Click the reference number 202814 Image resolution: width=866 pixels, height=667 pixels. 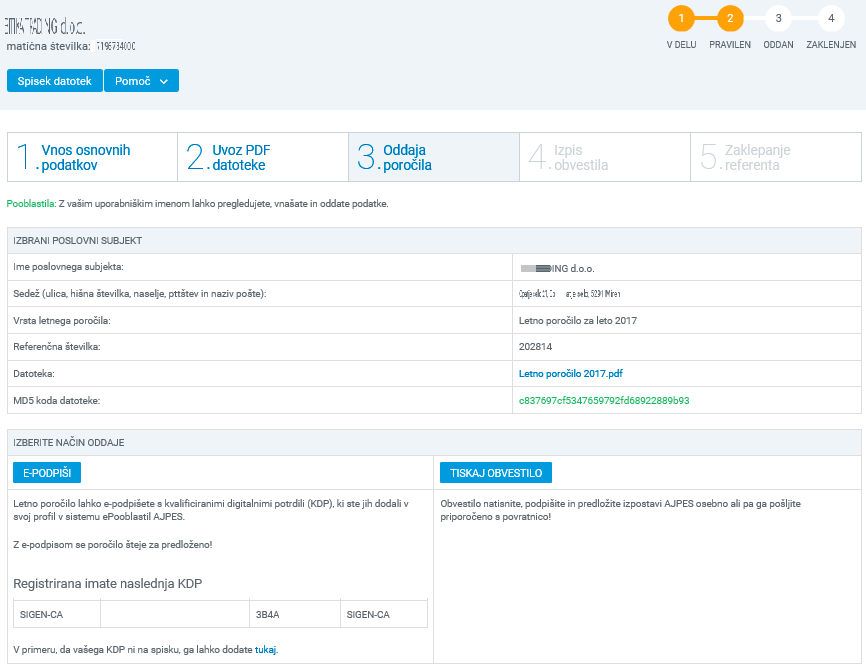[x=536, y=347]
